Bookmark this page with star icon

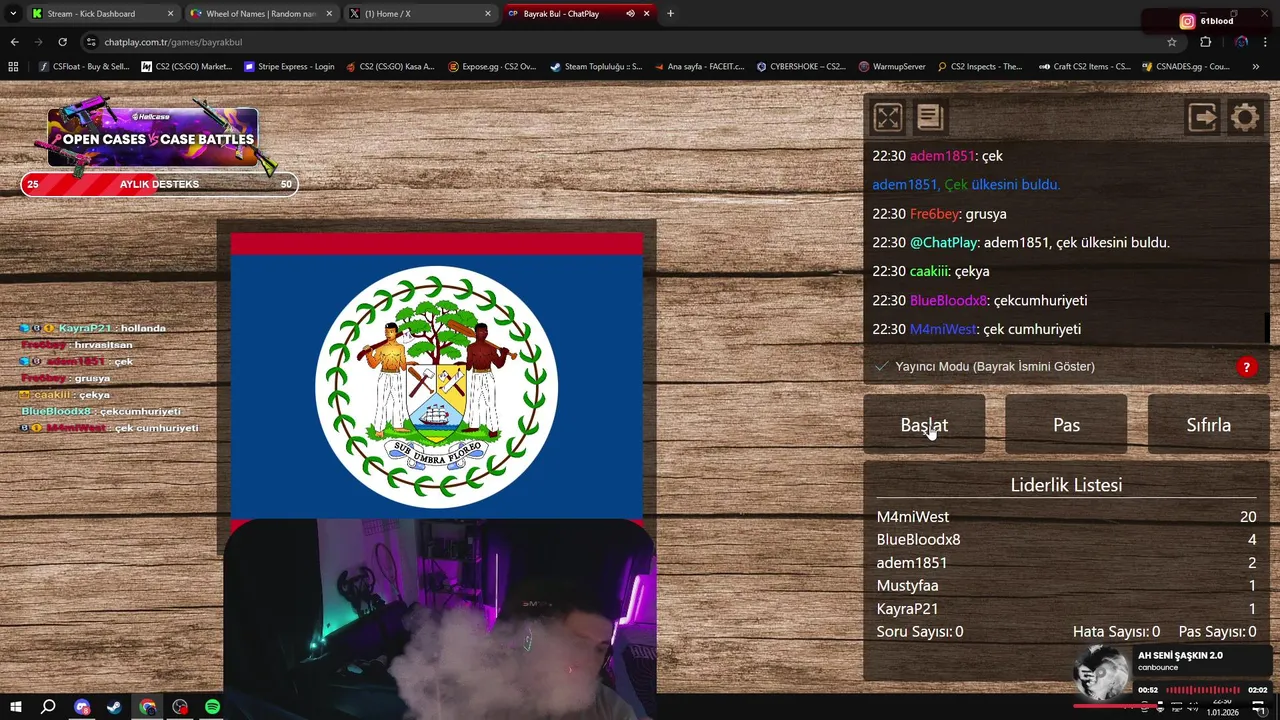[x=1172, y=42]
